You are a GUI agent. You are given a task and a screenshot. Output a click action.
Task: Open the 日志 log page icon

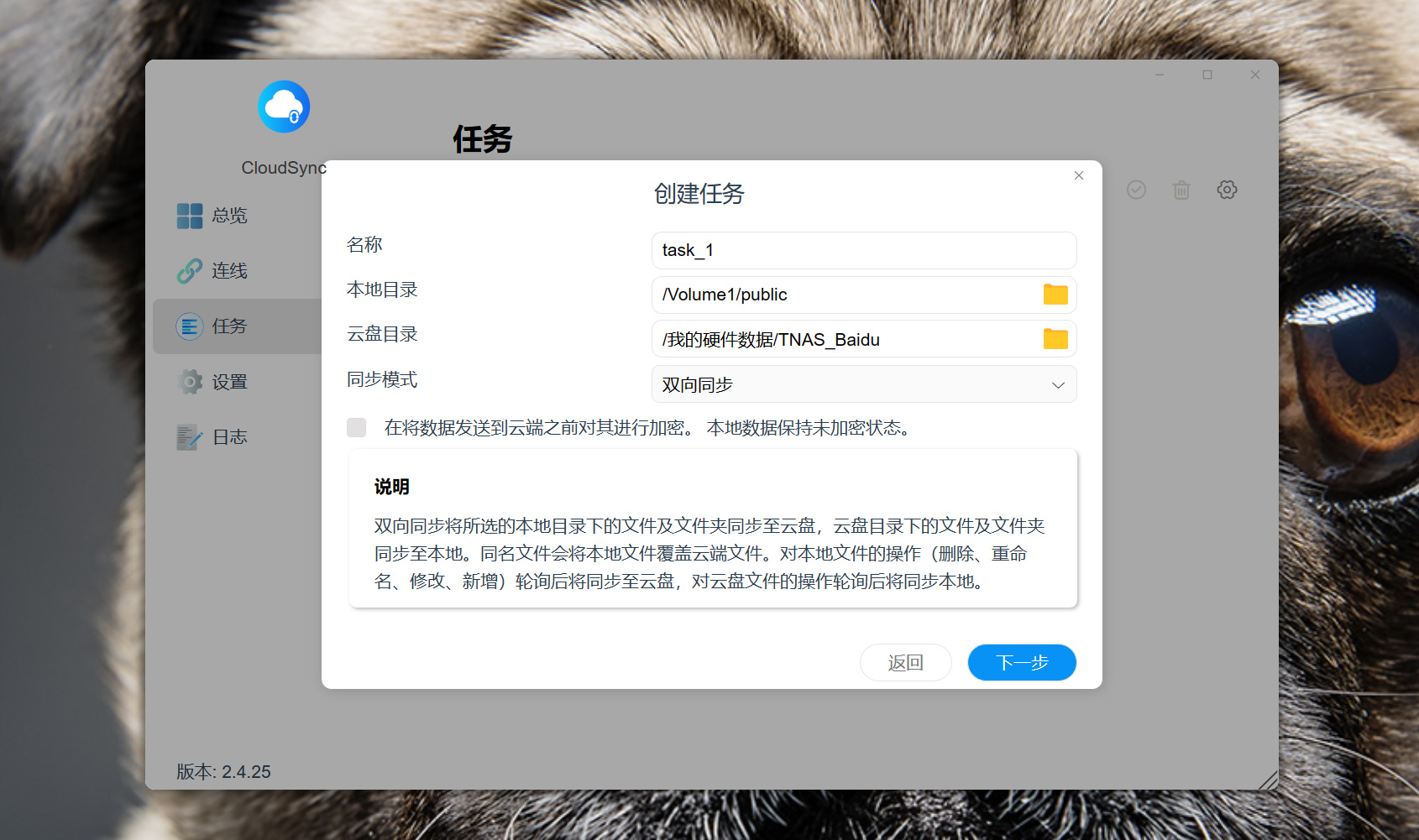pyautogui.click(x=189, y=437)
